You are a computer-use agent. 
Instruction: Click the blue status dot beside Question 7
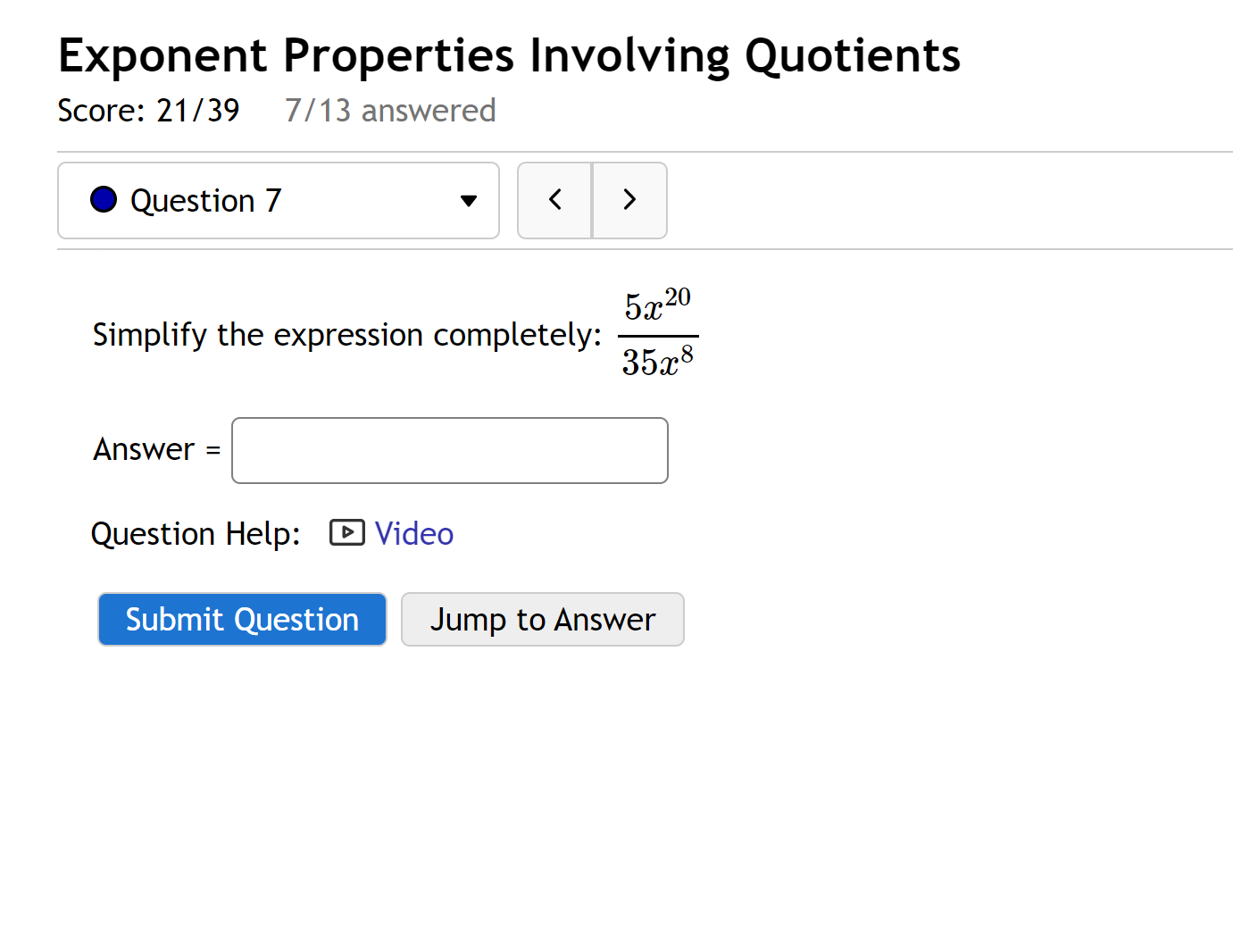click(x=104, y=199)
